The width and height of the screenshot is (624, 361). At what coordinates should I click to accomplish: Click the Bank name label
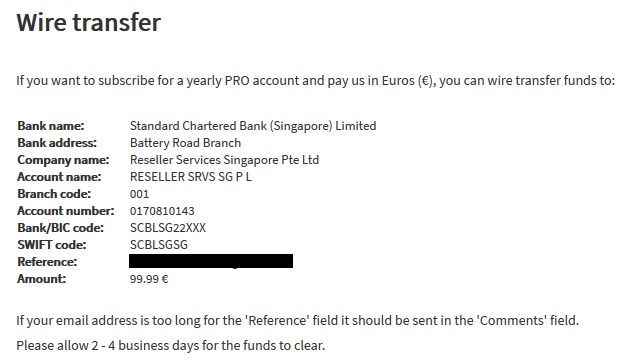[x=51, y=126]
